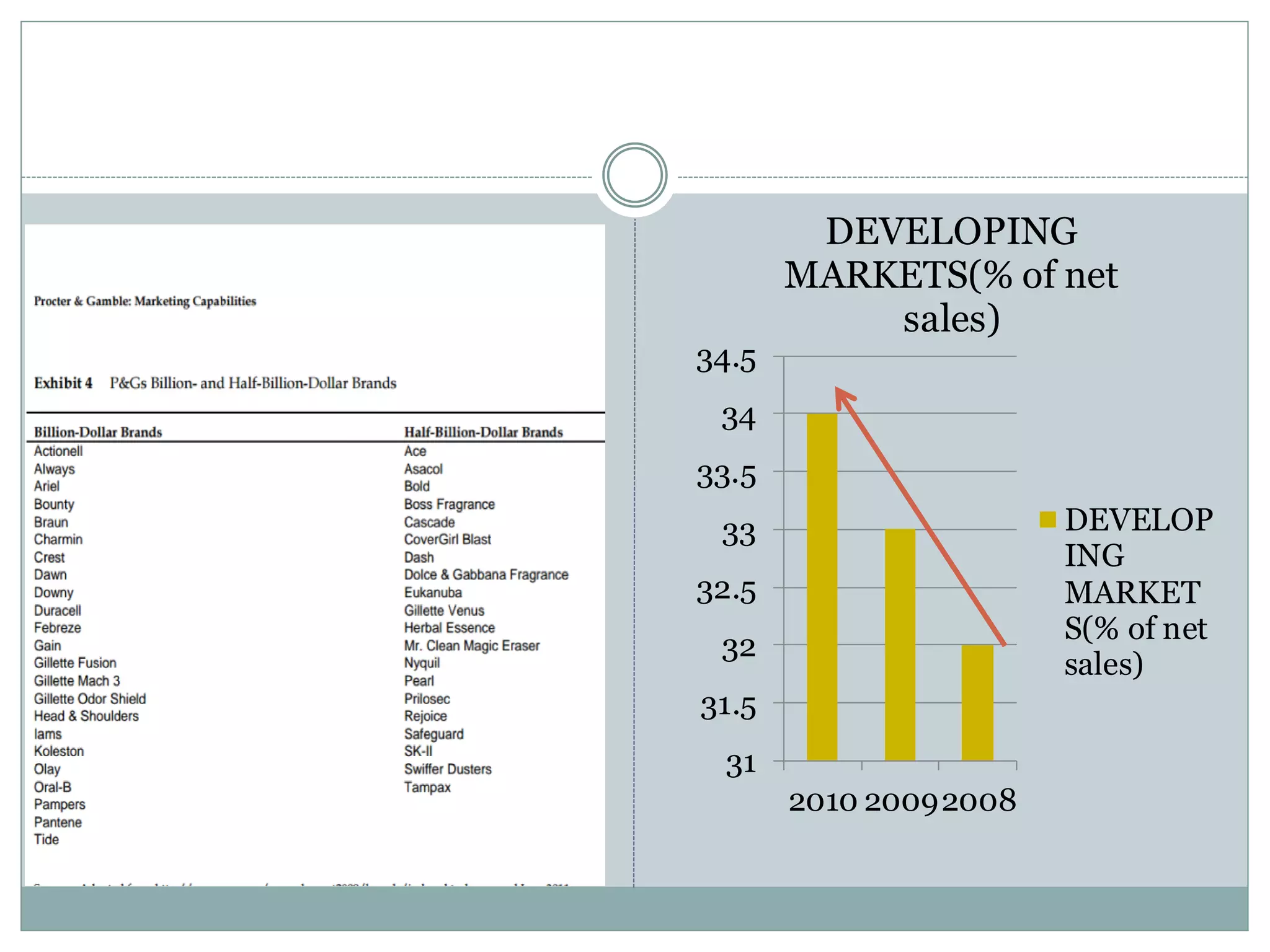Viewport: 1270px width, 952px height.
Task: Click the chart legend label text
Action: pyautogui.click(x=1139, y=592)
